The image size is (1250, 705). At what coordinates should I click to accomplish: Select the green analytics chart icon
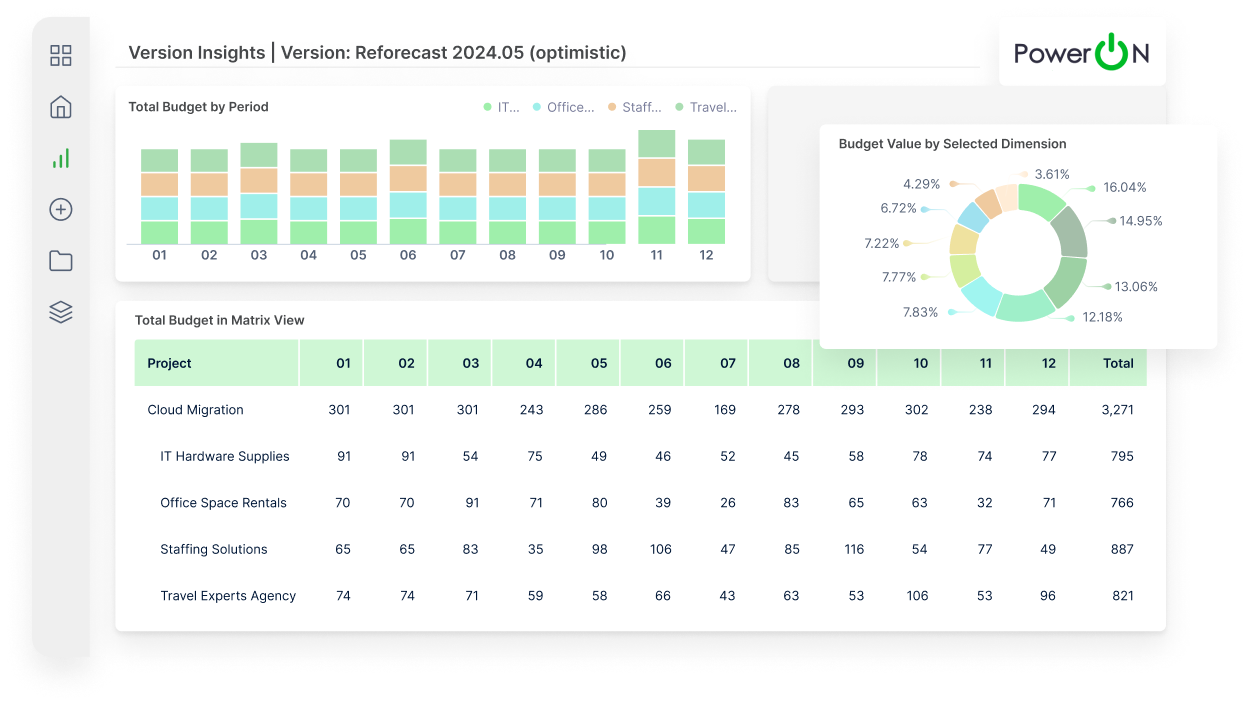60,157
